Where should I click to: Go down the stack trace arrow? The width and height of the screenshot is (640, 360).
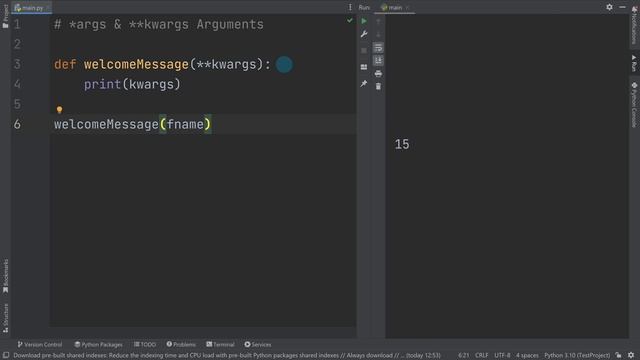click(378, 35)
